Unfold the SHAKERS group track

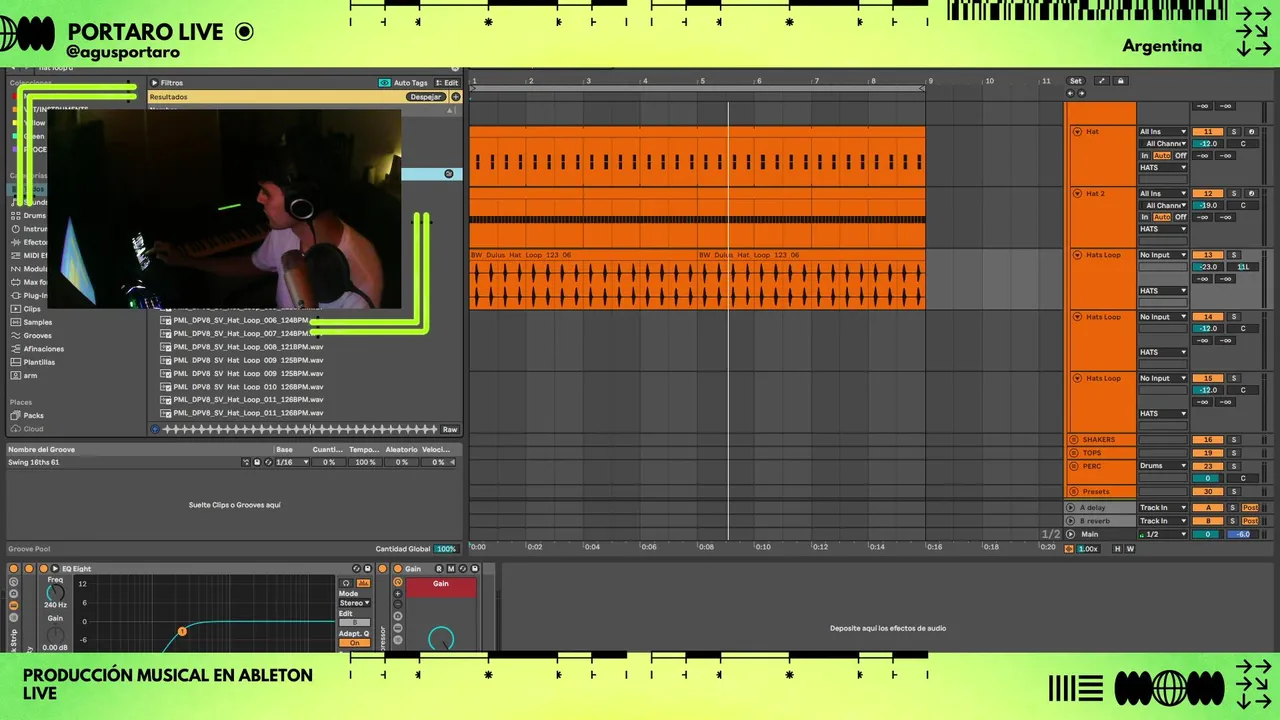[1075, 440]
